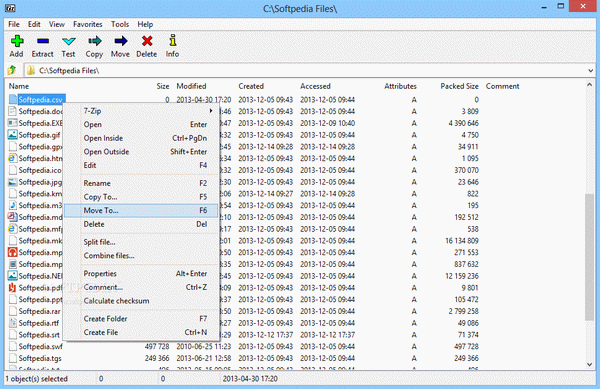
Task: Choose Open from the context menu
Action: [x=141, y=125]
